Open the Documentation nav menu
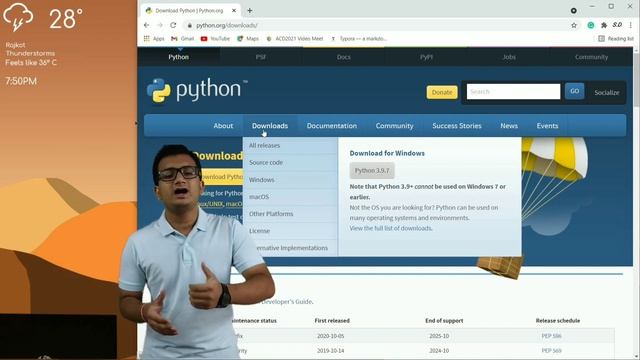Screen dimensions: 640x360 pos(332,126)
